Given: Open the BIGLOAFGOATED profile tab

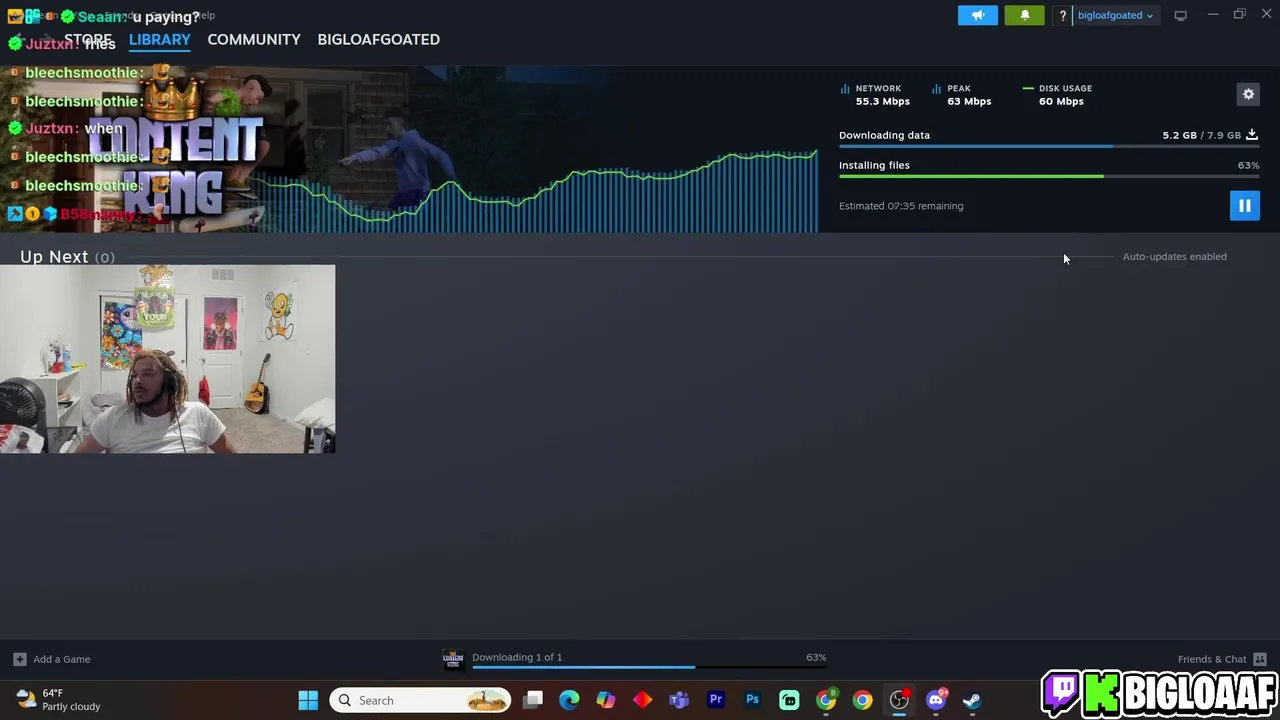Looking at the screenshot, I should (x=378, y=39).
